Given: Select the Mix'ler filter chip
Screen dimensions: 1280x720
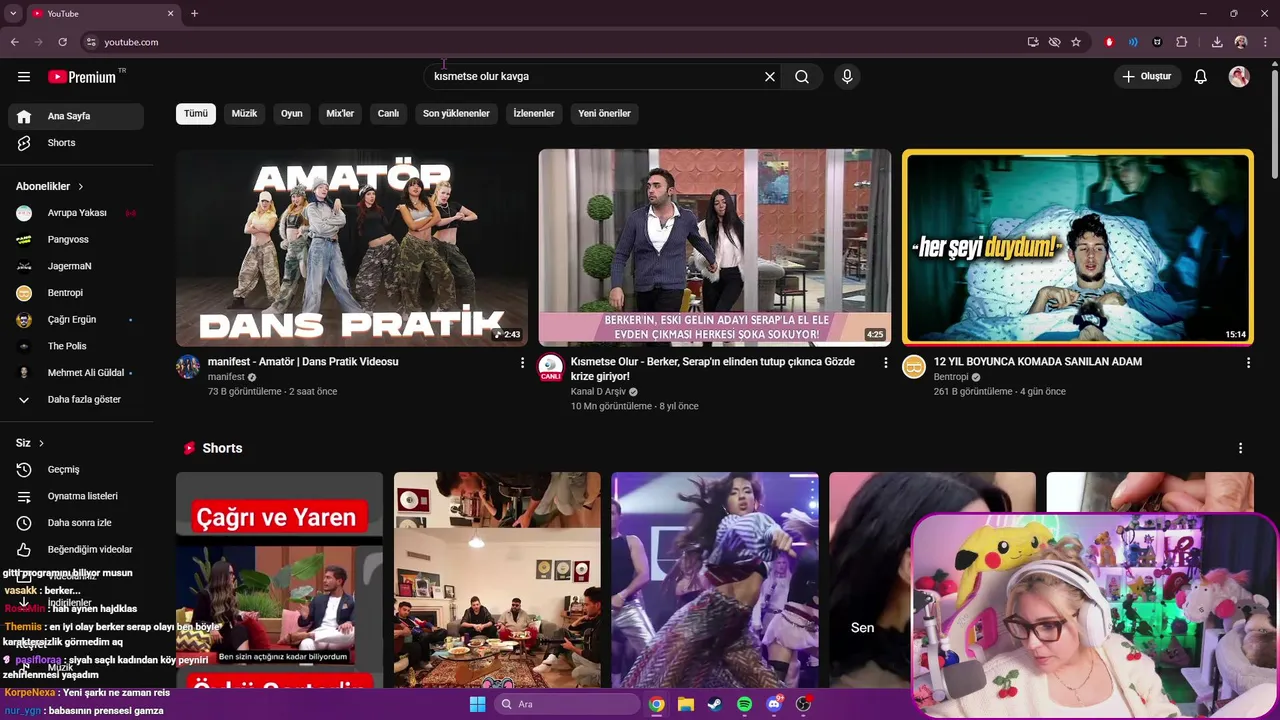Looking at the screenshot, I should 340,113.
